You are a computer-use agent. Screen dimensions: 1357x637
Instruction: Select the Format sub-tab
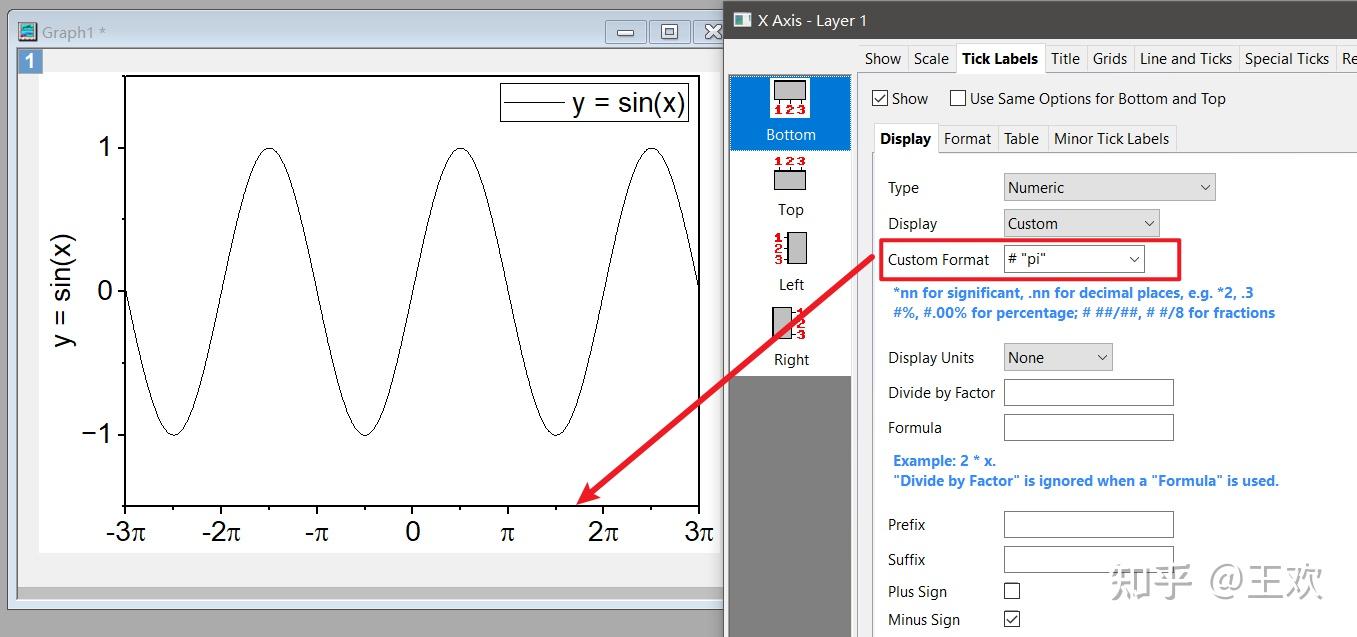point(967,138)
